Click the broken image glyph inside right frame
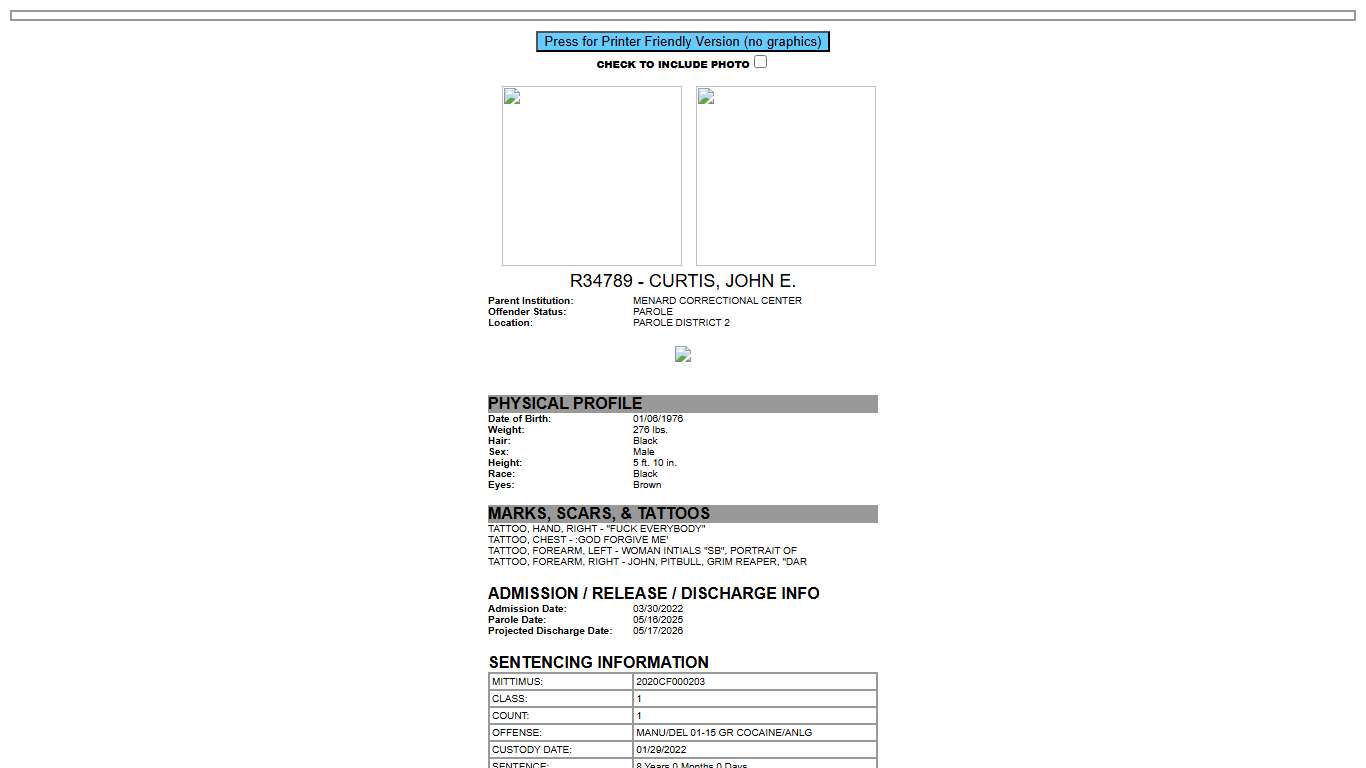1366x768 pixels. tap(704, 96)
